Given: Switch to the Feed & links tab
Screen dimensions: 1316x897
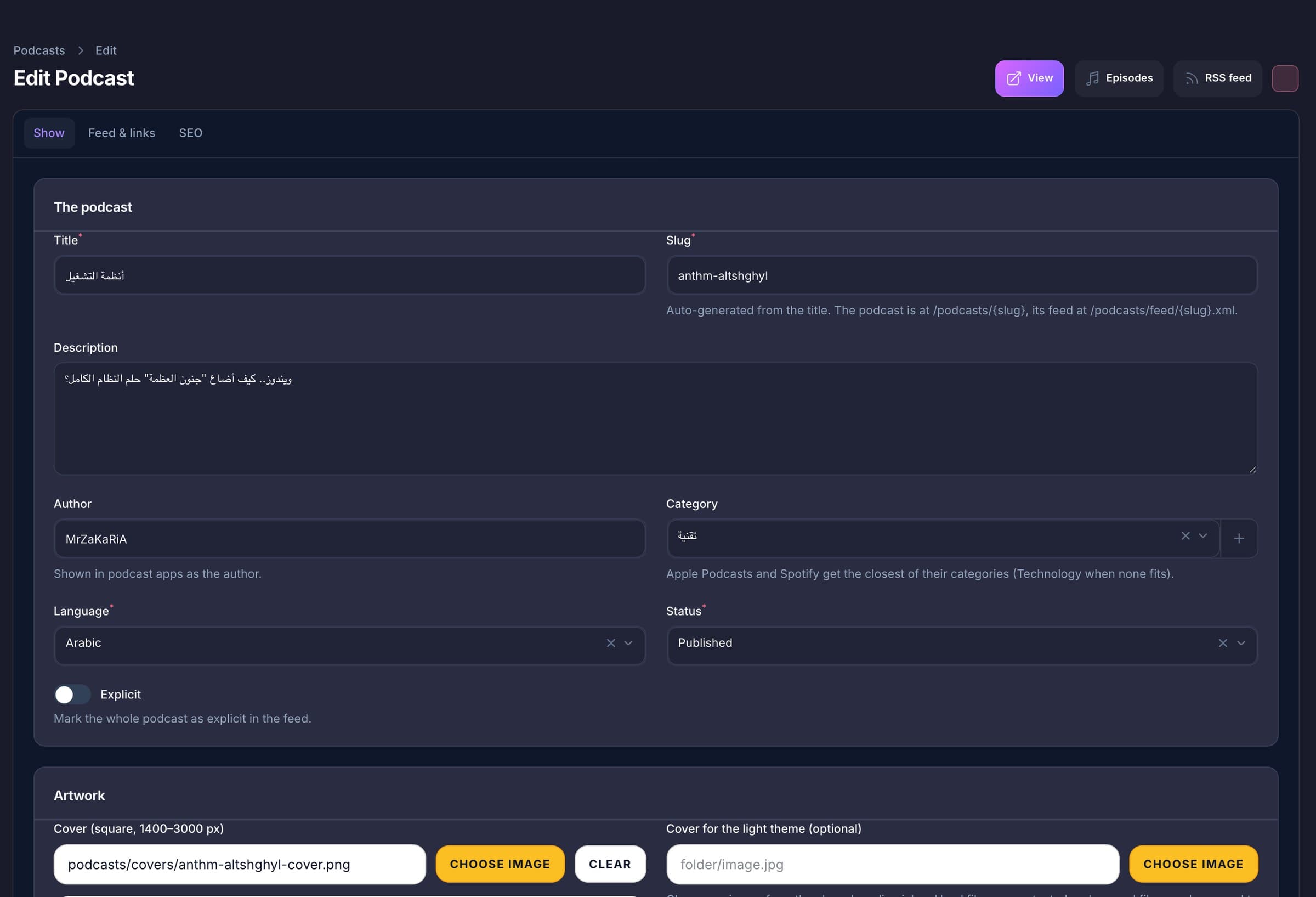Looking at the screenshot, I should (121, 133).
